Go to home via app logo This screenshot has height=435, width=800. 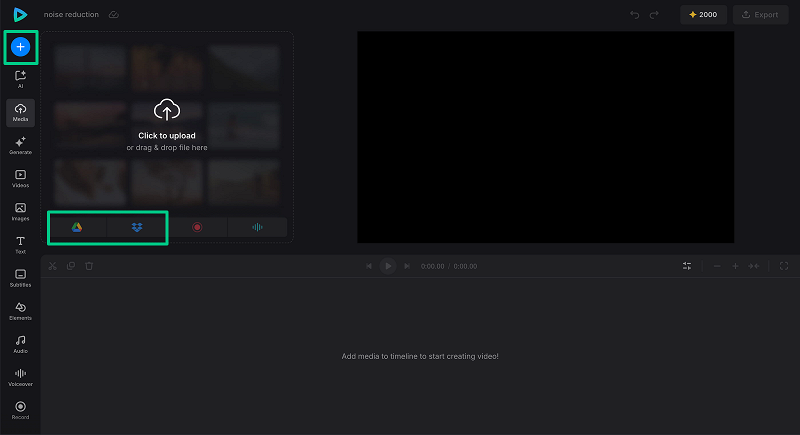coord(20,15)
